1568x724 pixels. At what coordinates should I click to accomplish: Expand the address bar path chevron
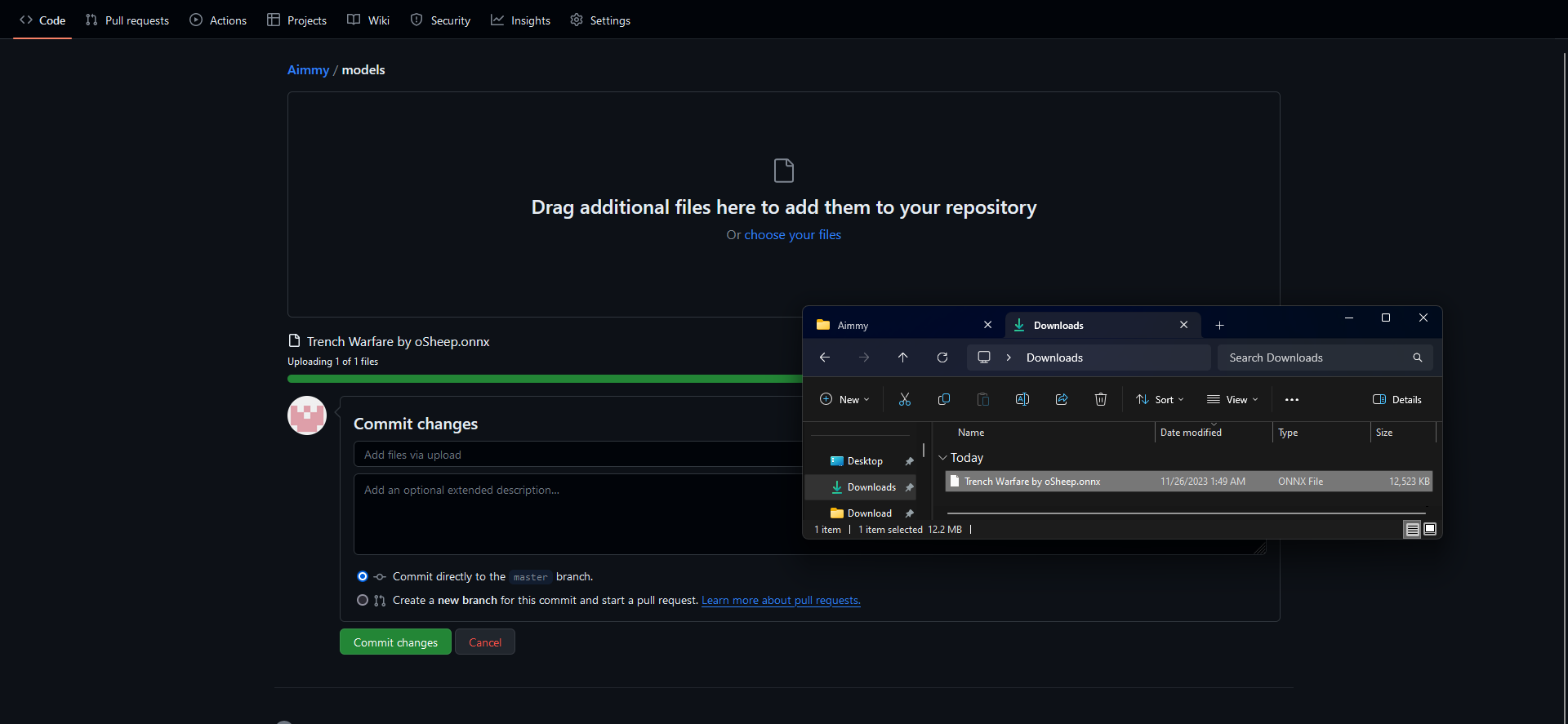coord(1009,358)
